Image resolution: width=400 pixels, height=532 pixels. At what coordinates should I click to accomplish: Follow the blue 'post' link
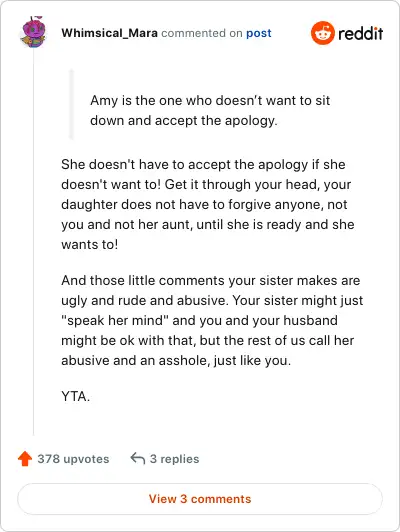pyautogui.click(x=259, y=33)
